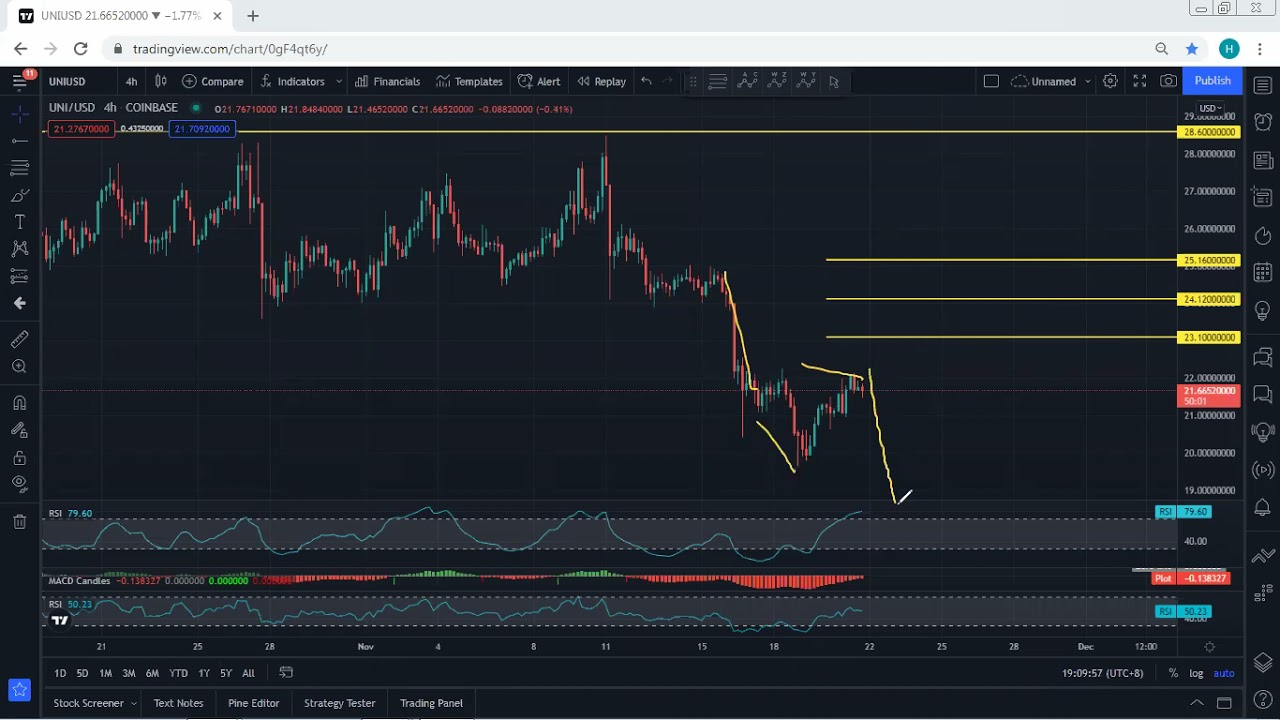This screenshot has height=720, width=1280.
Task: Open the alerts clock icon in right sidebar
Action: (1262, 122)
